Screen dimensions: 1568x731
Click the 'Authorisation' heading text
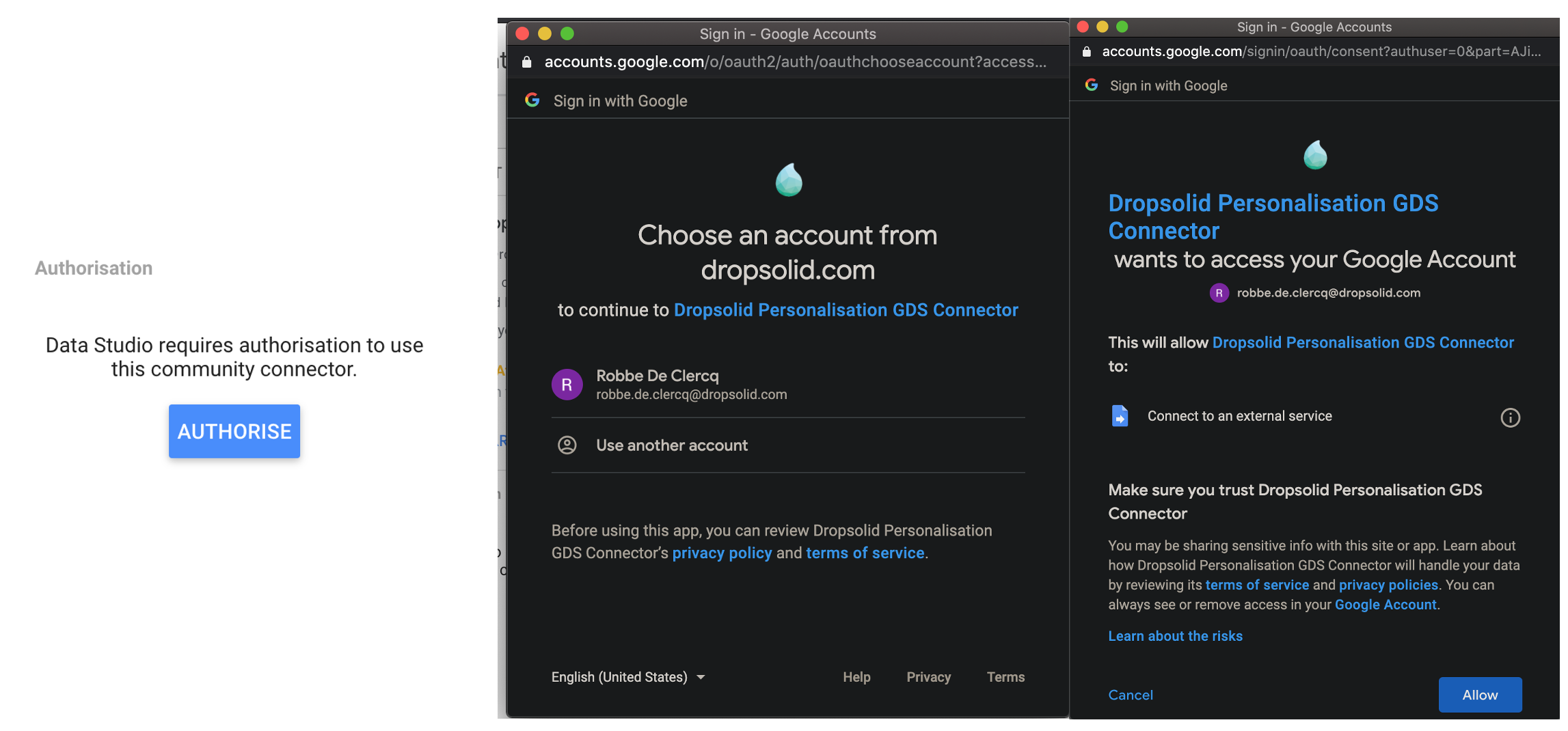(x=94, y=268)
